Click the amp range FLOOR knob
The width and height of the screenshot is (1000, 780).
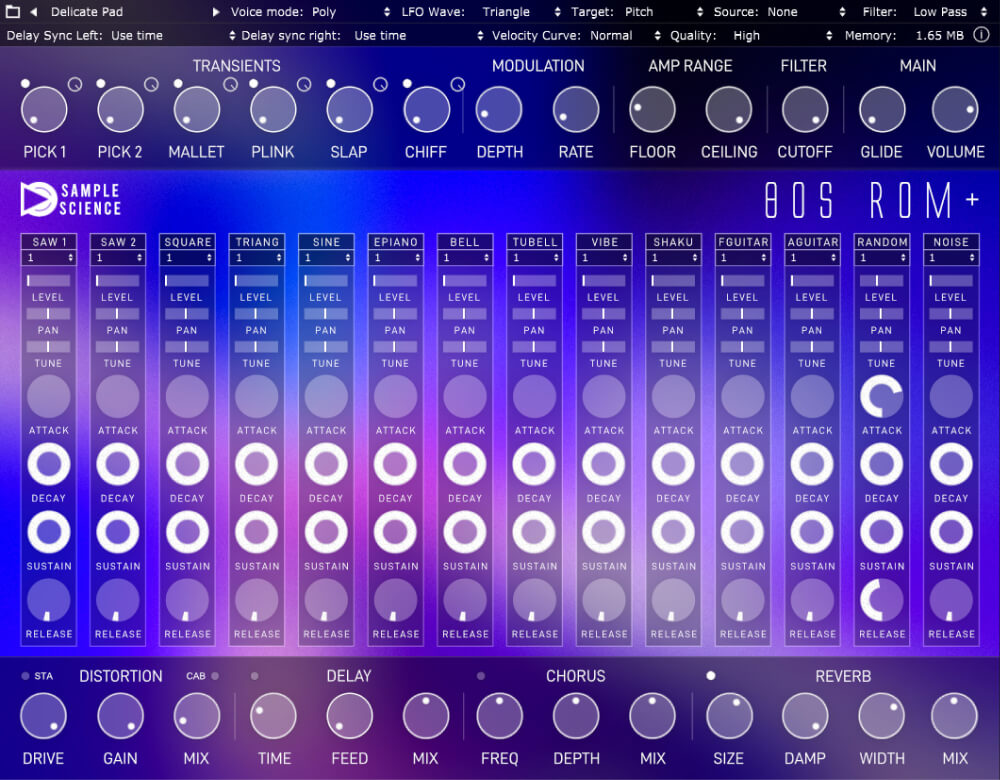pos(652,110)
